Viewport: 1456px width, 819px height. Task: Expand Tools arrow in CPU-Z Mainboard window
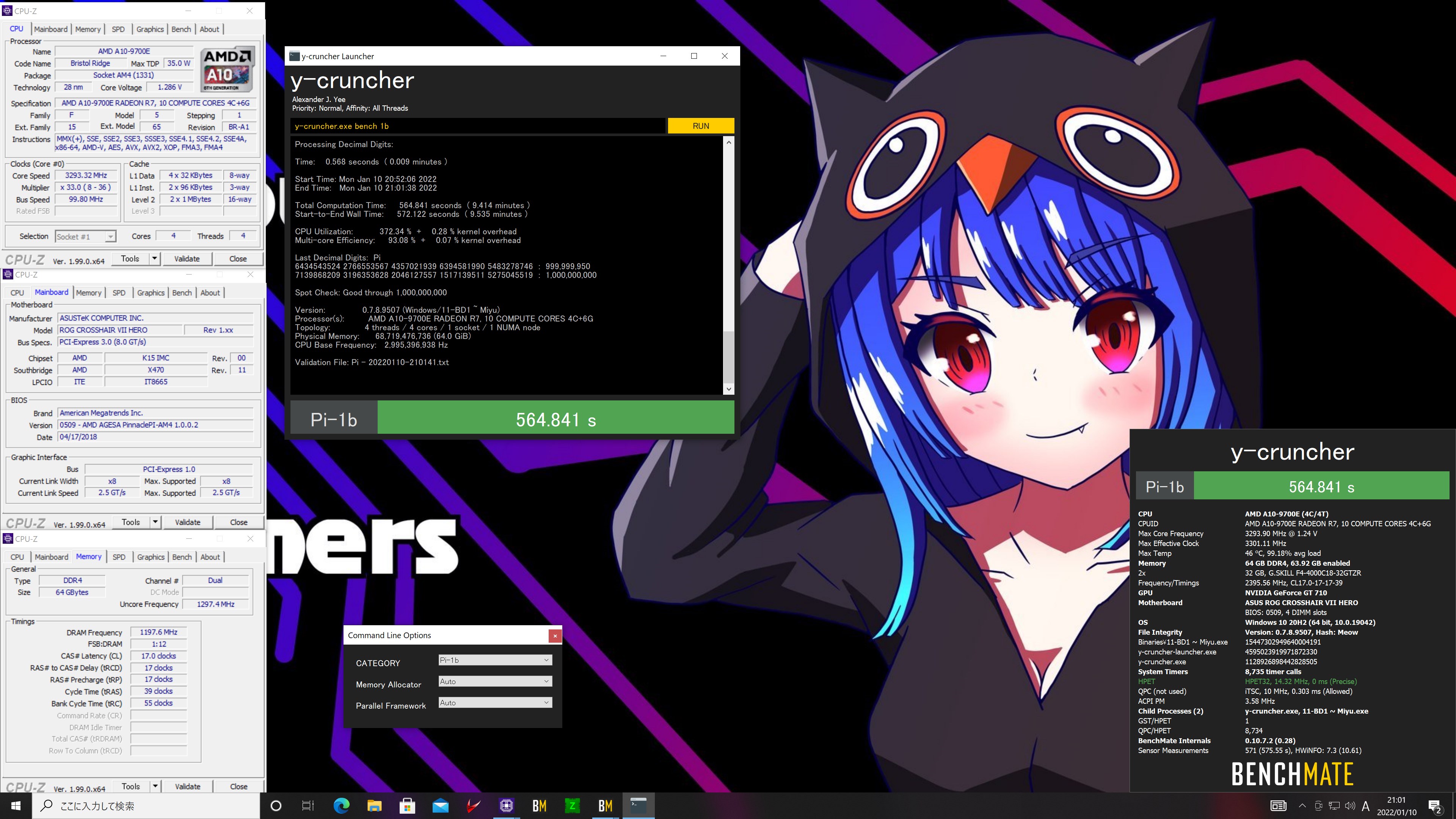(x=155, y=522)
